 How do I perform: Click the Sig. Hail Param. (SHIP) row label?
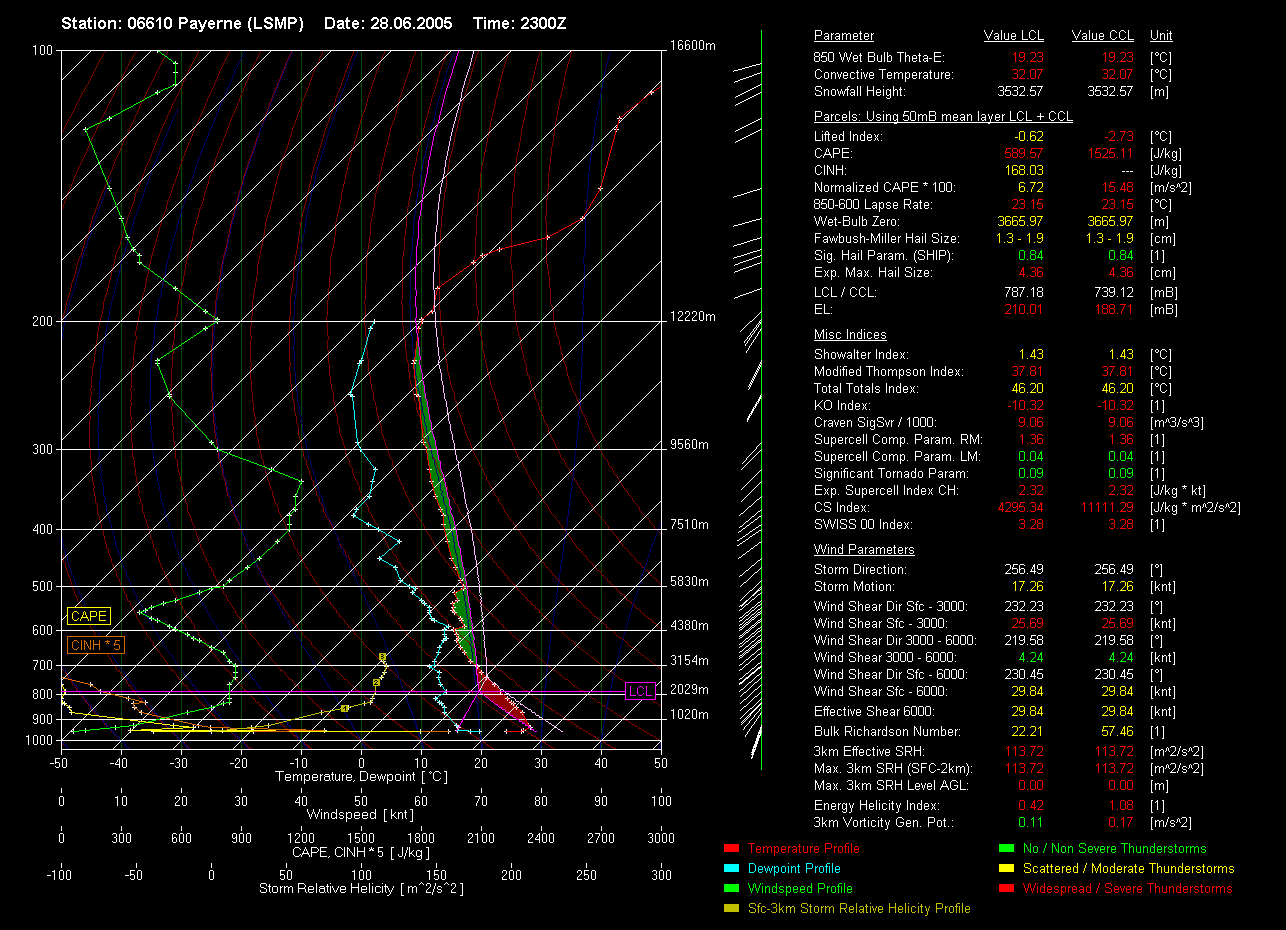click(x=884, y=256)
